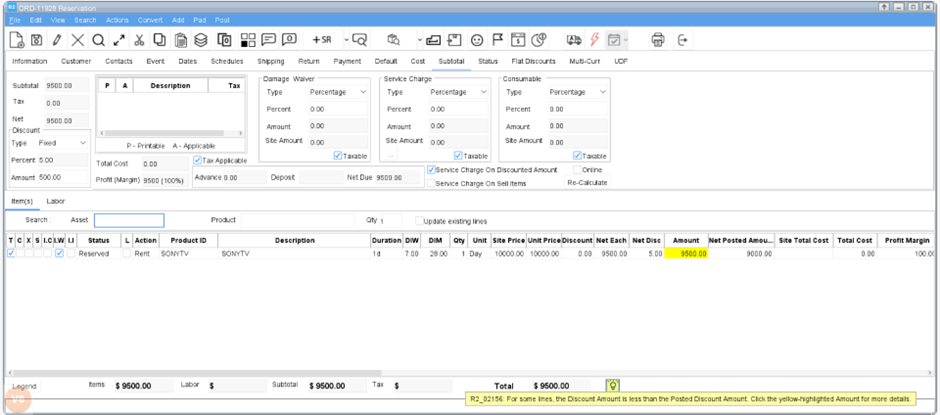
Task: Click the flag icon in toolbar
Action: [x=497, y=40]
